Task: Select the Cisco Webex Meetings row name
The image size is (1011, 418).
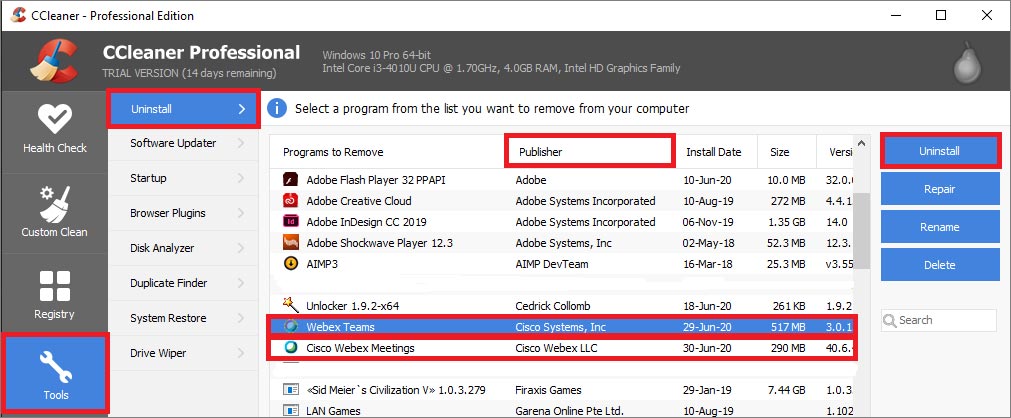Action: [x=360, y=348]
